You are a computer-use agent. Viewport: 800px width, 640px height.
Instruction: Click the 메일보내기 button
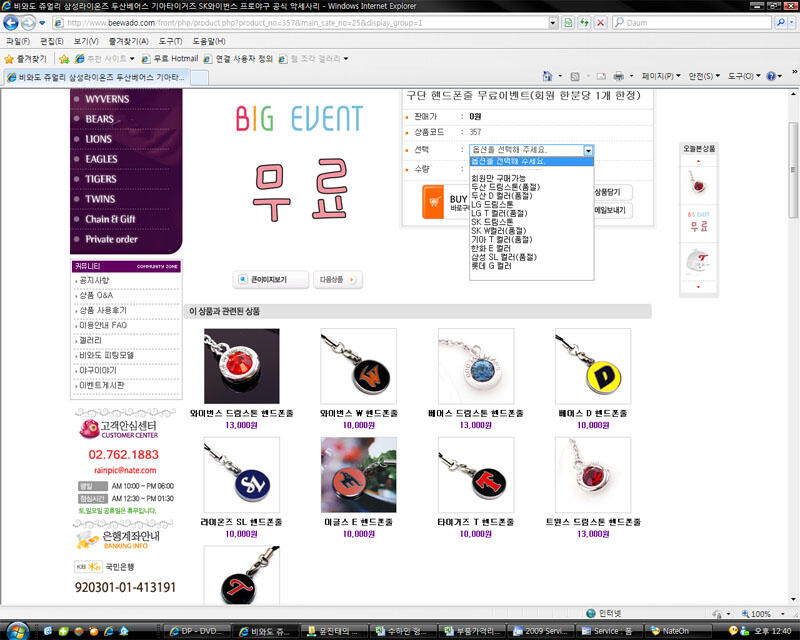point(612,210)
